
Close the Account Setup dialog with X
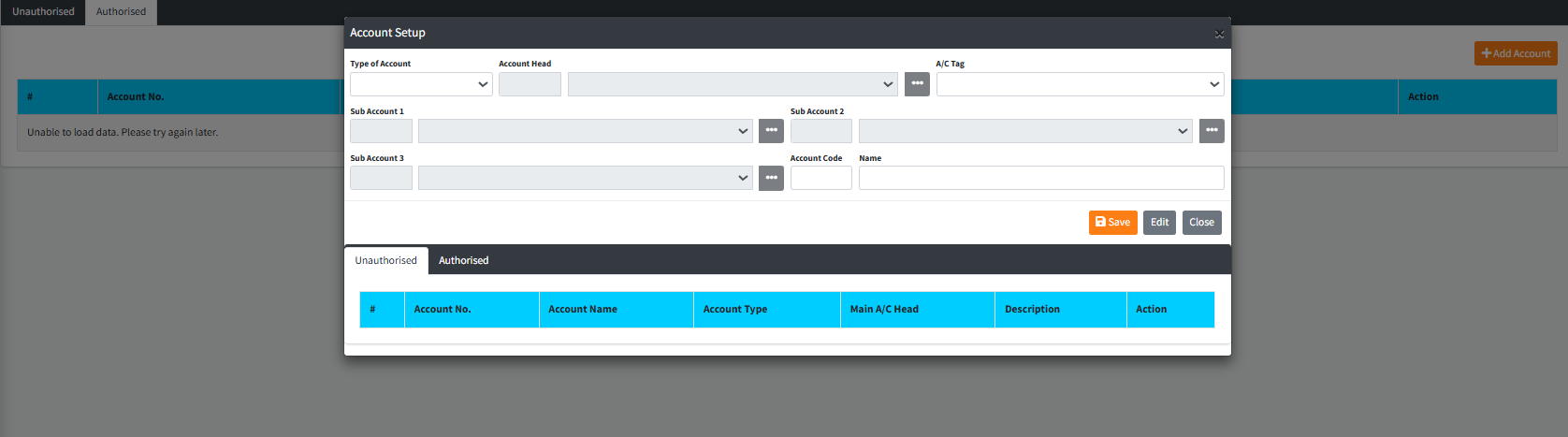[x=1218, y=34]
